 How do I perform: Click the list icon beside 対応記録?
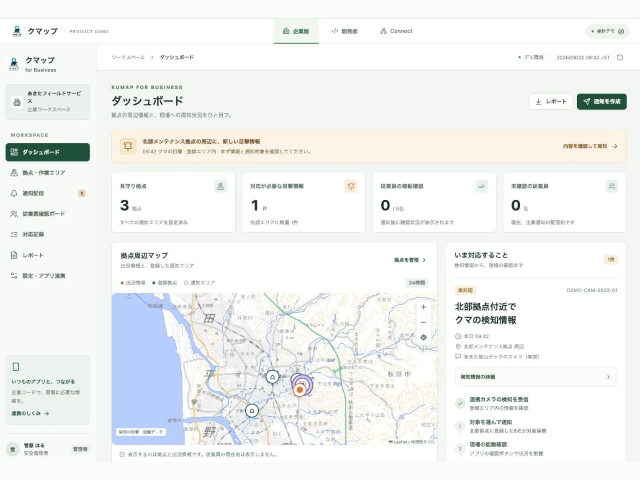point(14,235)
